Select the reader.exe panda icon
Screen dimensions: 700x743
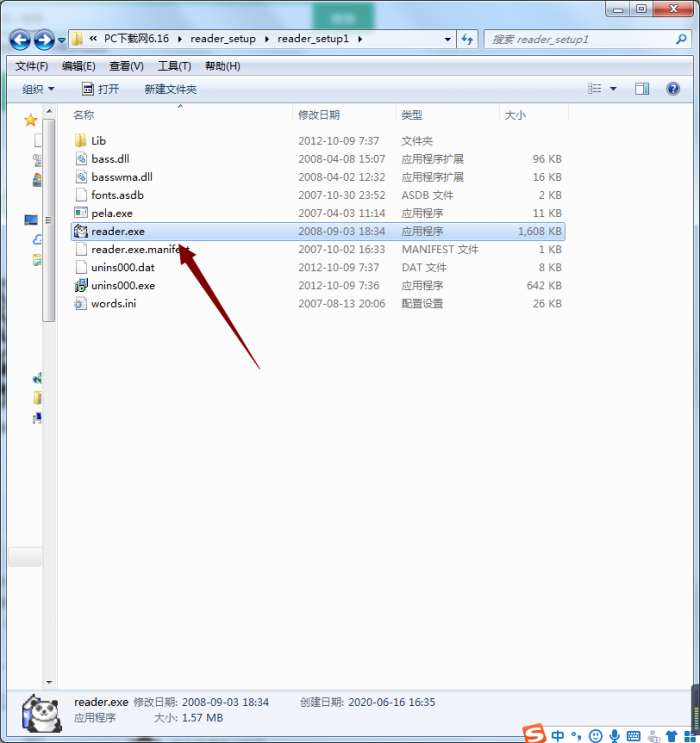coord(81,231)
